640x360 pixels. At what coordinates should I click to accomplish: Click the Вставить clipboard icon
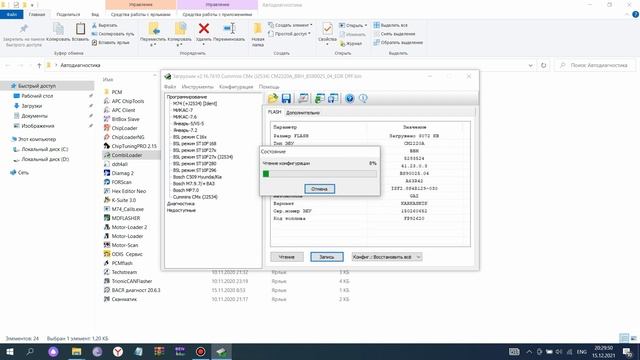pyautogui.click(x=80, y=29)
